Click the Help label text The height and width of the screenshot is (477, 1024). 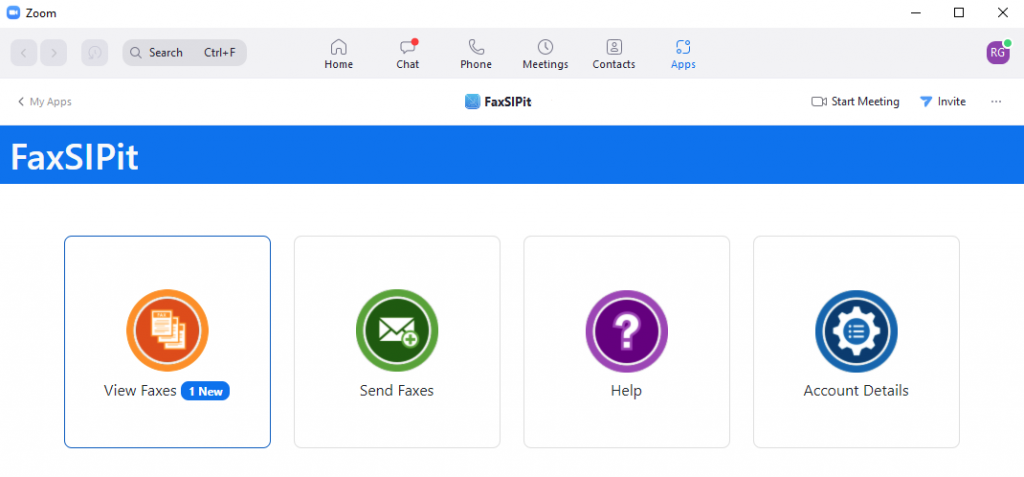[626, 391]
